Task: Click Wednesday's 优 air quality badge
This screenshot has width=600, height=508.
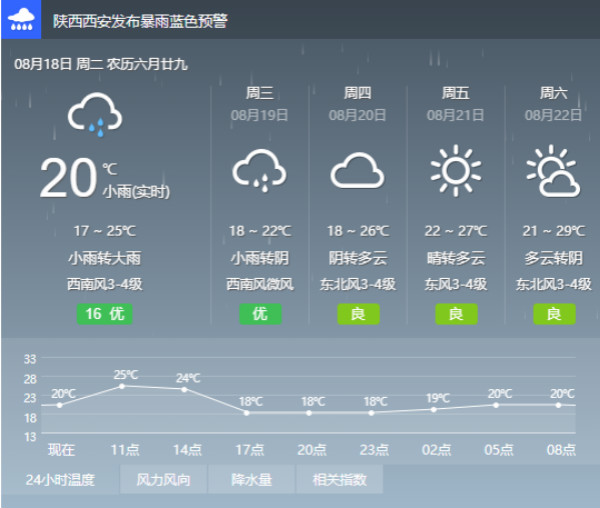Action: [260, 314]
